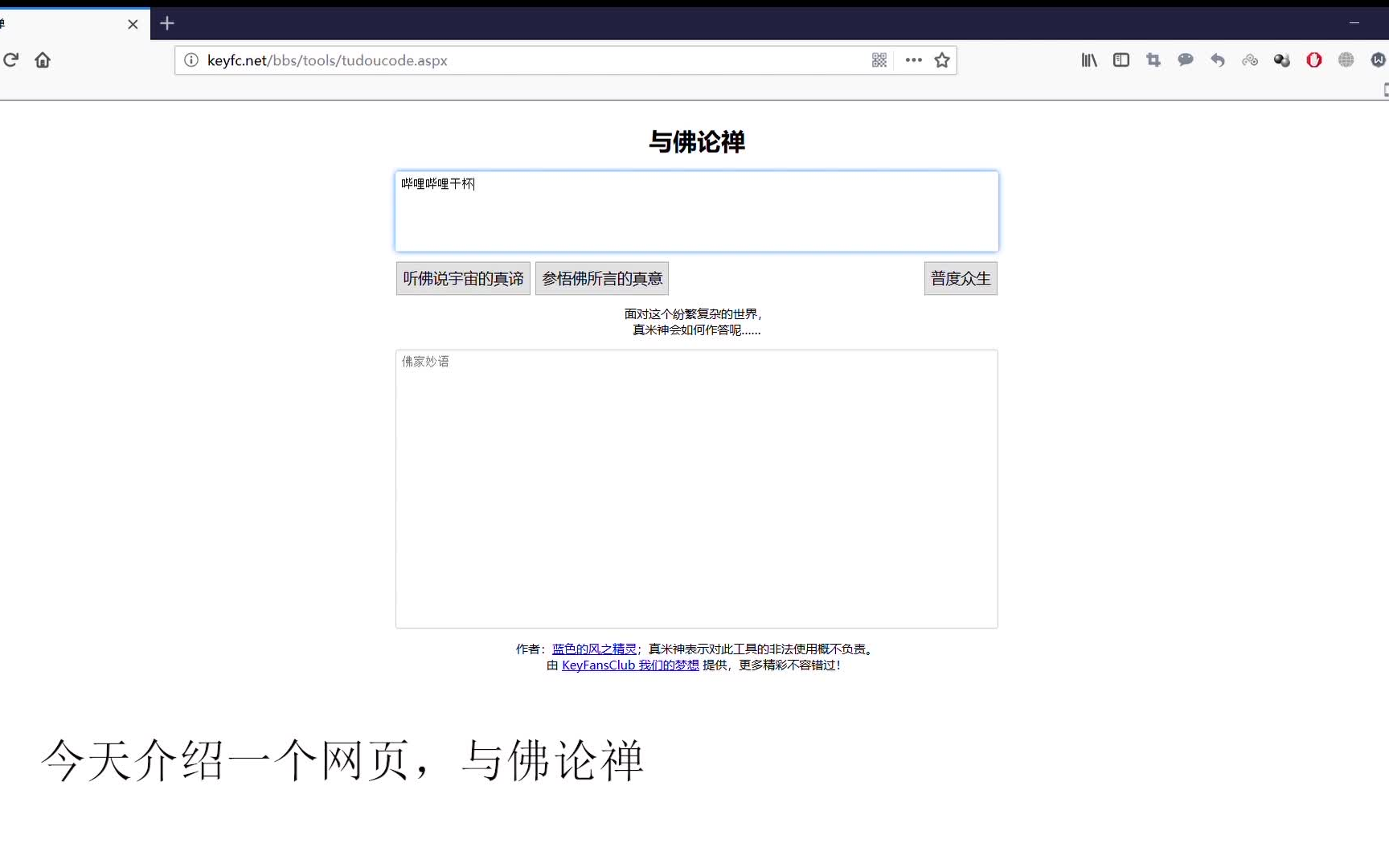Open the linked-chain cloud extension icon

1250,60
